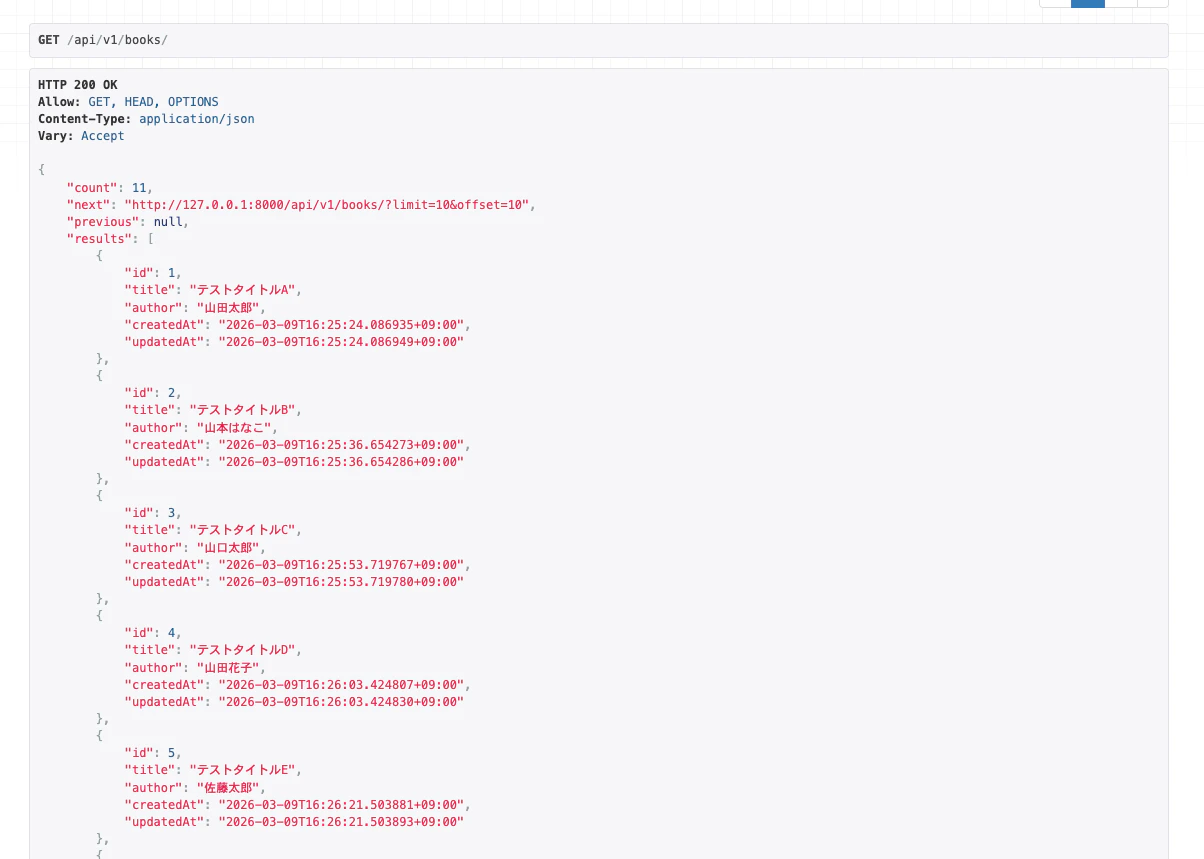
Task: Click updatedAt 2026-03-09T16:25:24.086949 value
Action: point(341,342)
